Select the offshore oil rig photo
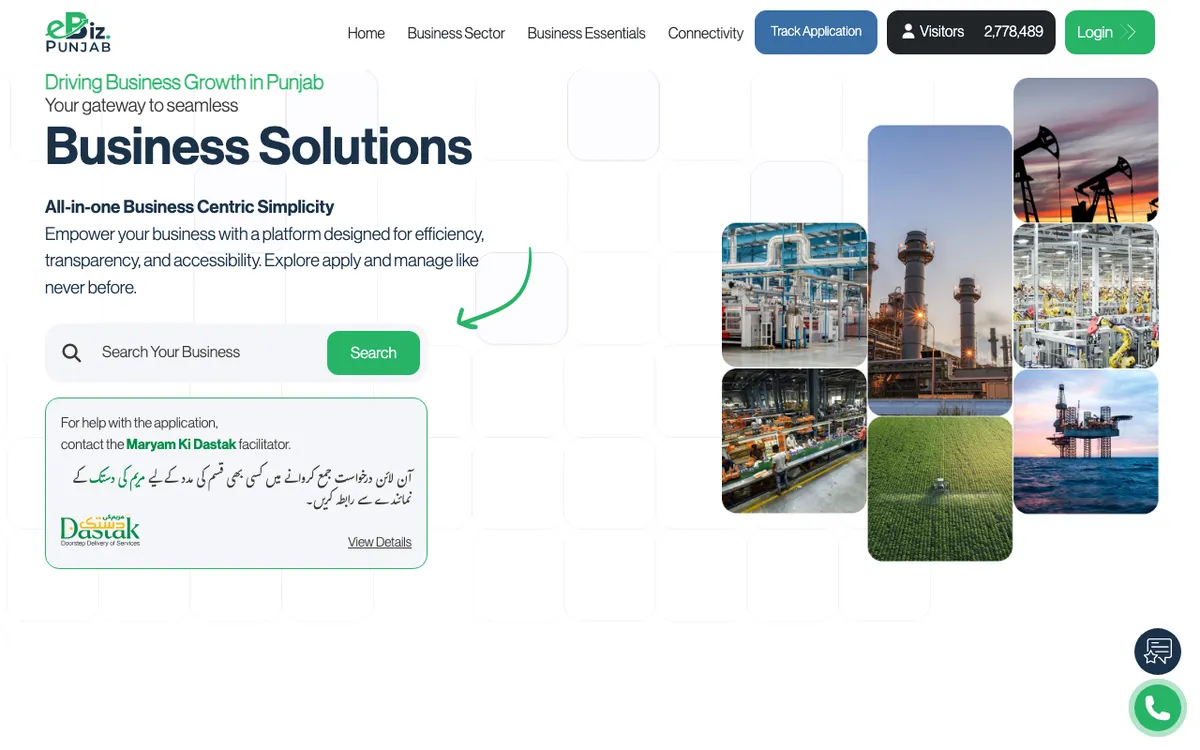Viewport: 1200px width, 750px height. [x=1086, y=442]
